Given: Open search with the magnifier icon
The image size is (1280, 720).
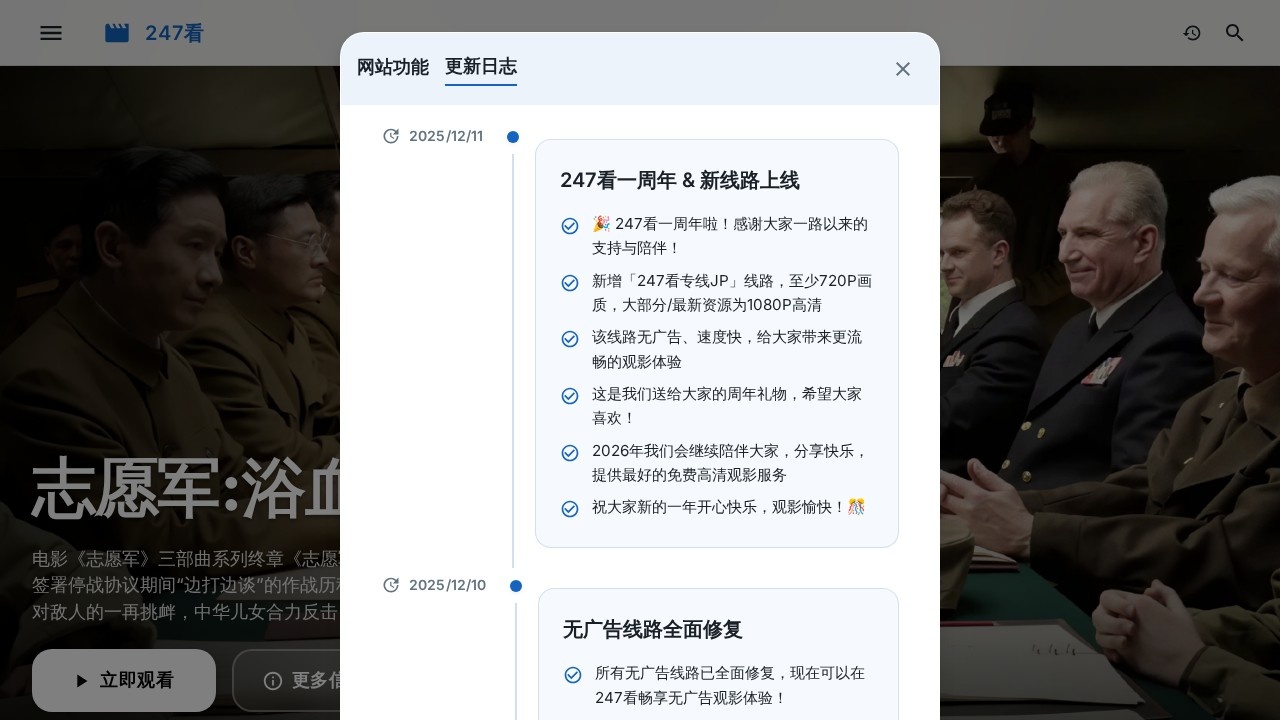Looking at the screenshot, I should (1235, 33).
